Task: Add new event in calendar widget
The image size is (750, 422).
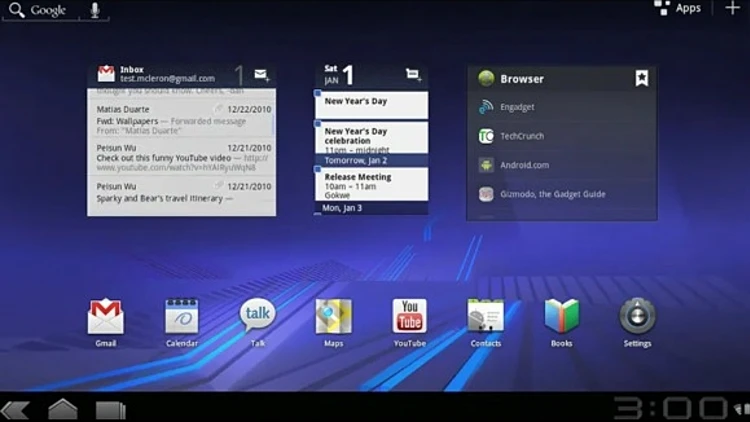Action: coord(413,75)
